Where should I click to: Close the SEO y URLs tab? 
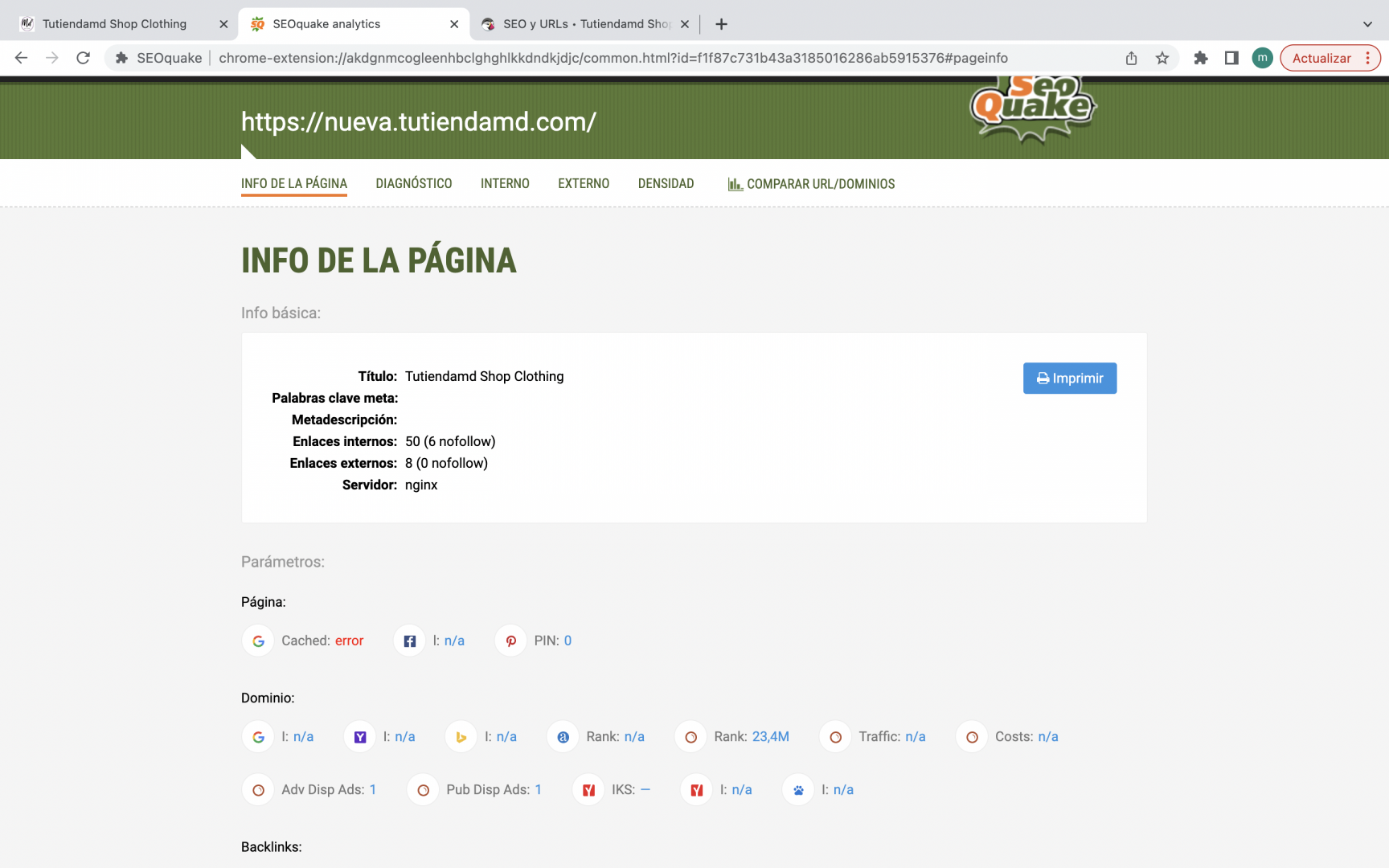coord(685,24)
